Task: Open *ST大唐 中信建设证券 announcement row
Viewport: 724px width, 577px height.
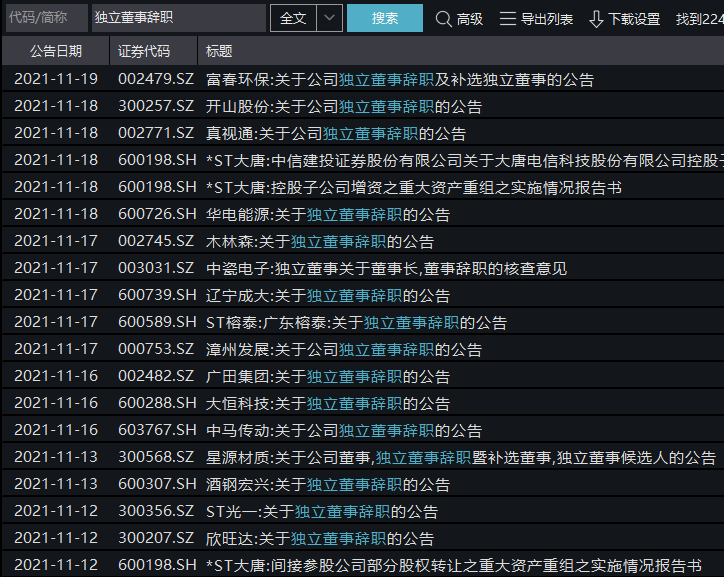Action: [x=465, y=160]
